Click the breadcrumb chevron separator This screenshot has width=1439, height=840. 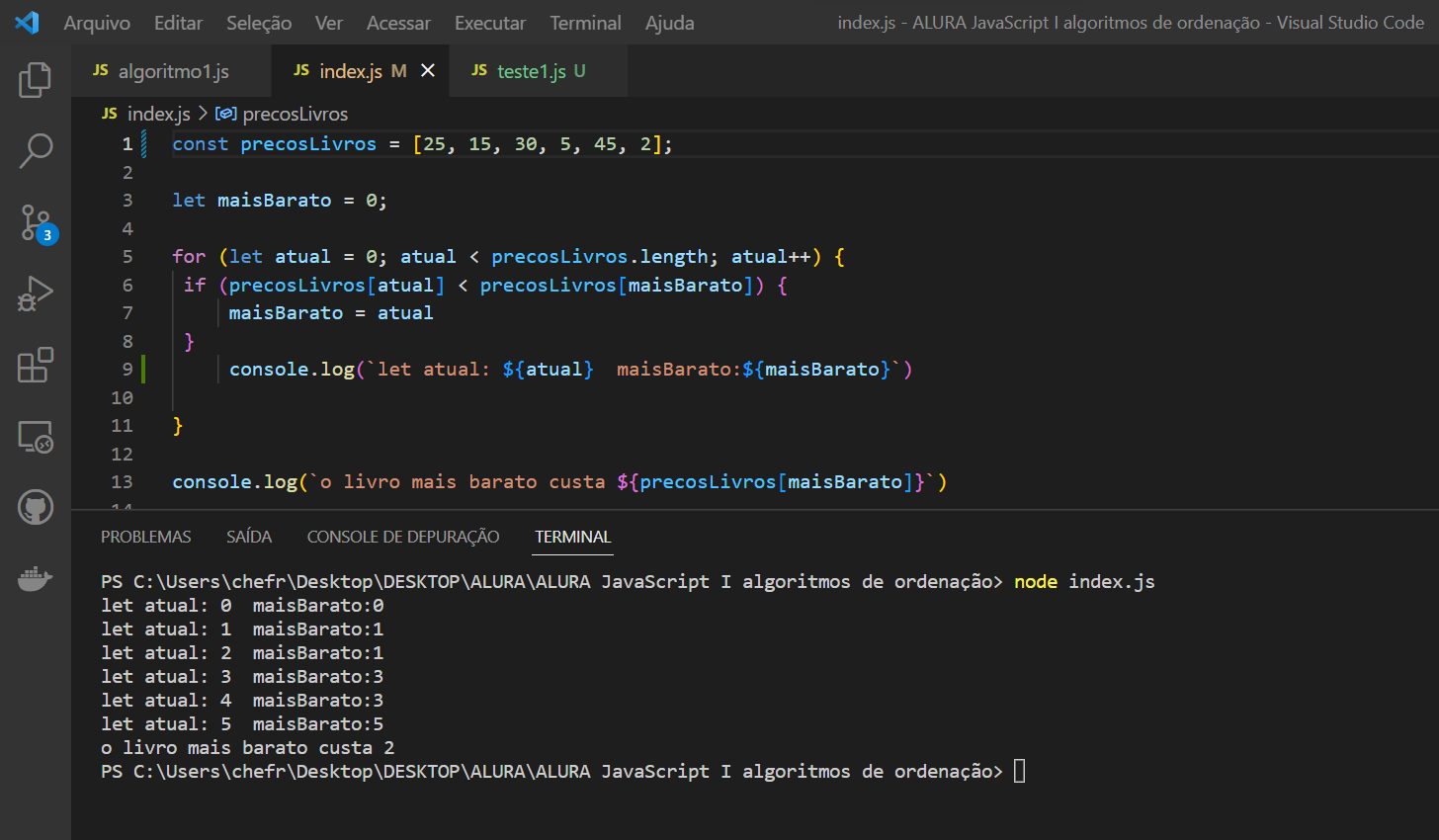point(203,114)
